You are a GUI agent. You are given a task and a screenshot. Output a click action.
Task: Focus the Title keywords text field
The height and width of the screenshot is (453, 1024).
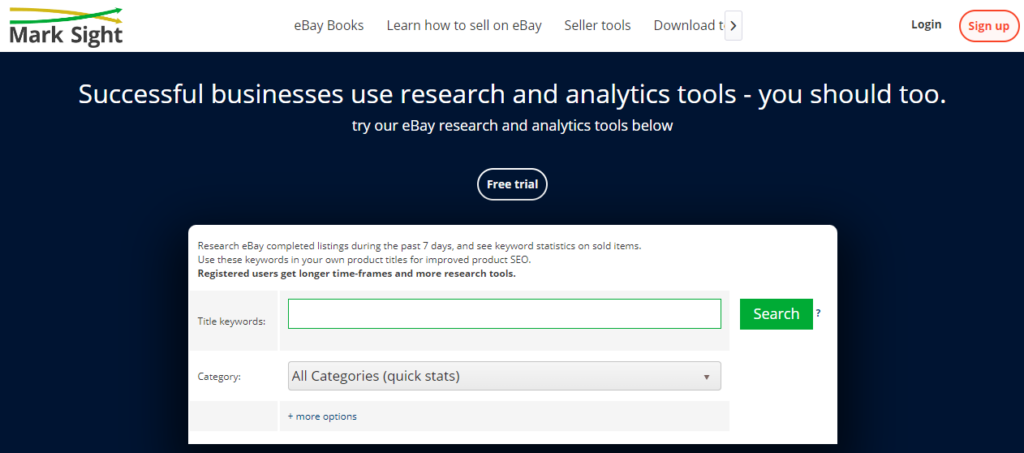(504, 314)
